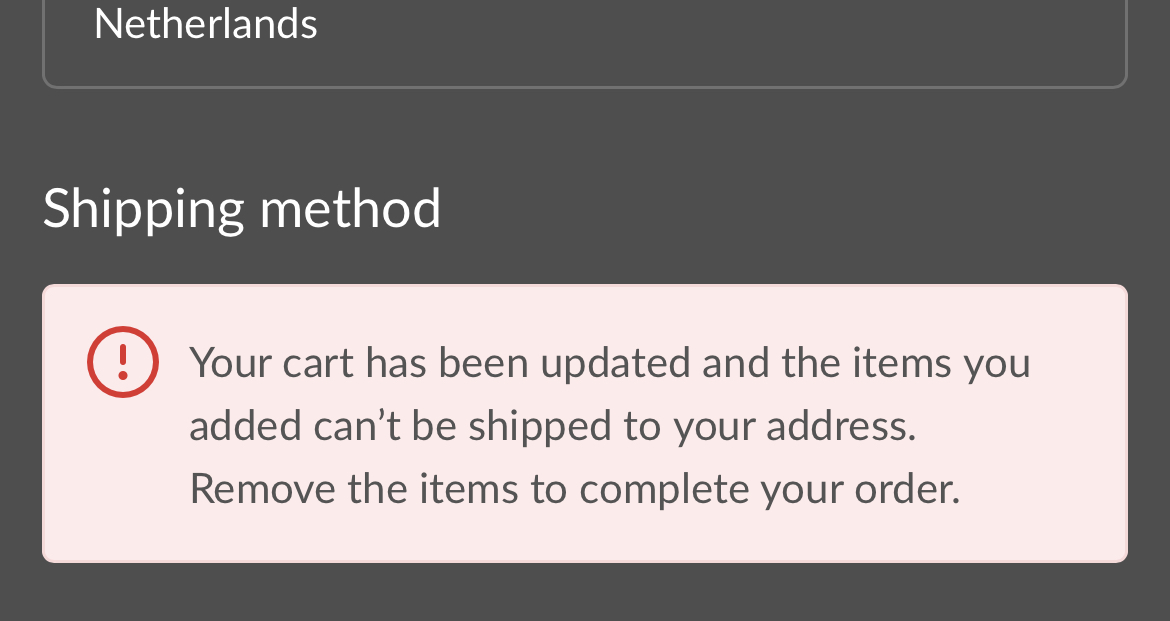Click the Netherlands country text
This screenshot has width=1170, height=621.
pos(205,23)
